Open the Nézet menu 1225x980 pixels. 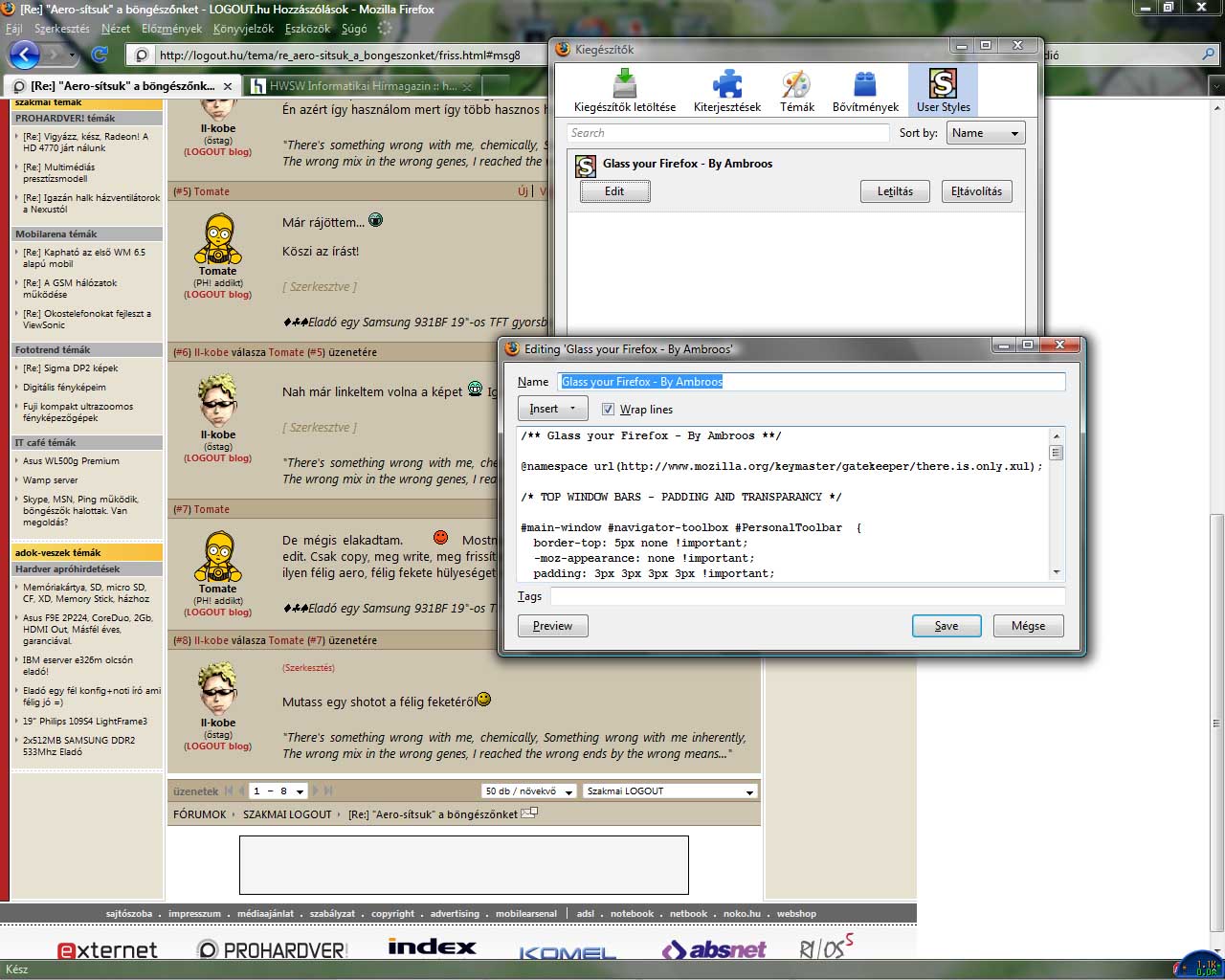pos(116,29)
